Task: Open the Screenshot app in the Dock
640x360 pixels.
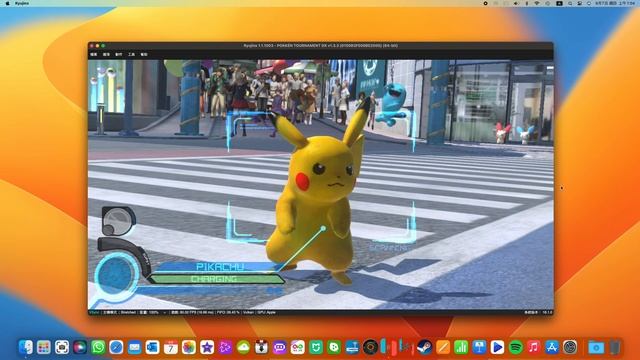Action: pyautogui.click(x=62, y=347)
